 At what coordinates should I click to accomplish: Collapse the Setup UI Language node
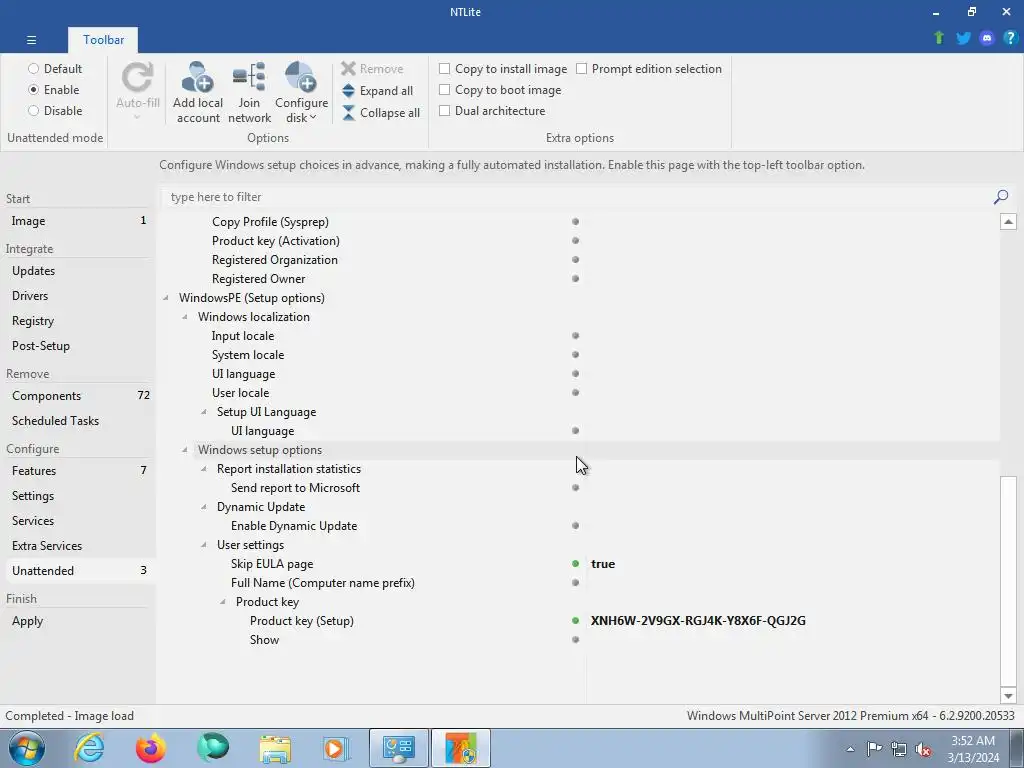click(x=204, y=412)
